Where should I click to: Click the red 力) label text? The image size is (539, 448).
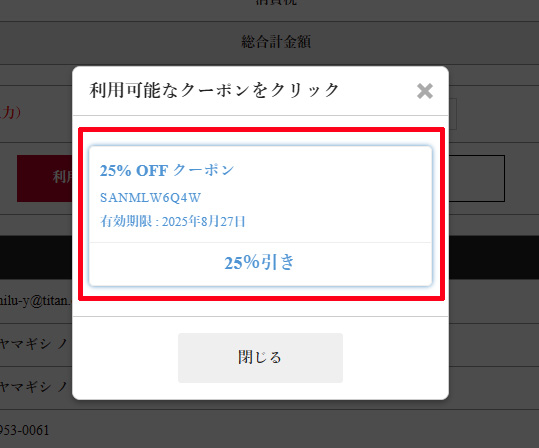pos(10,112)
